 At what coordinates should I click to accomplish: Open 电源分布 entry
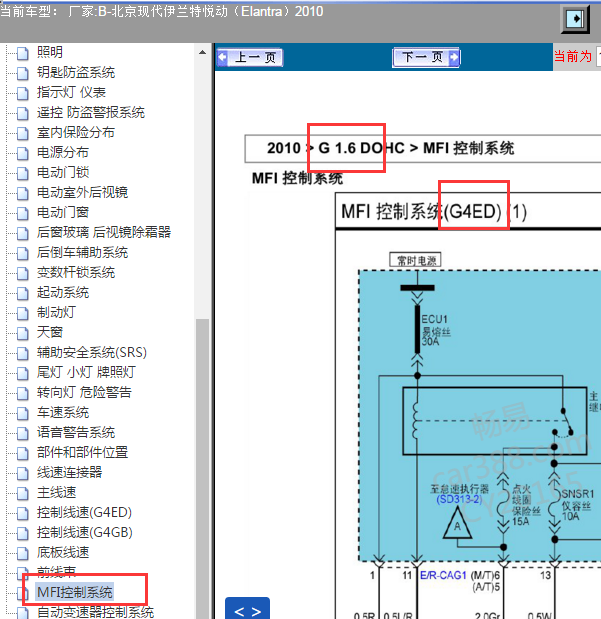[63, 152]
